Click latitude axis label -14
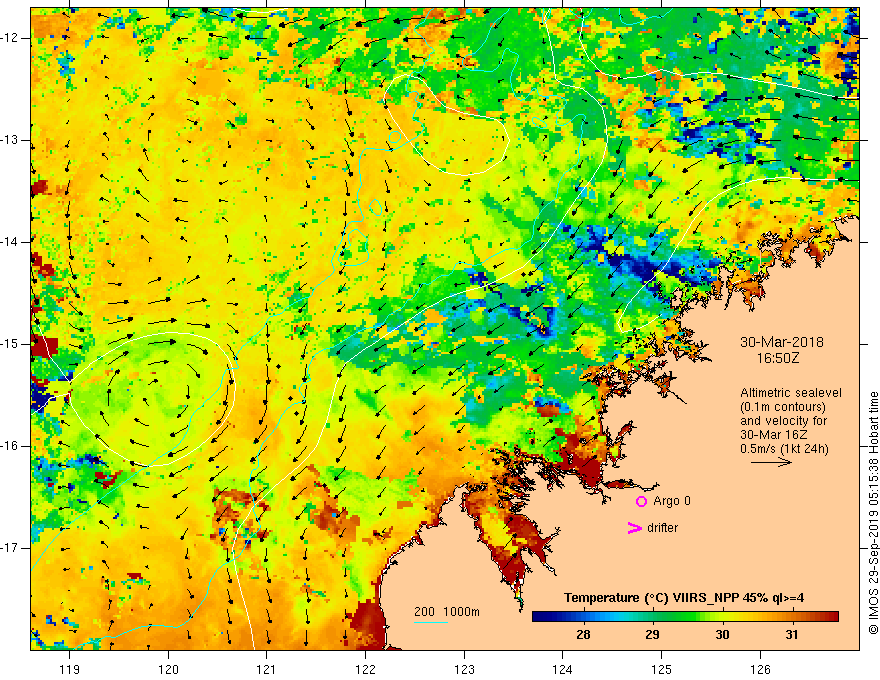 (11, 242)
